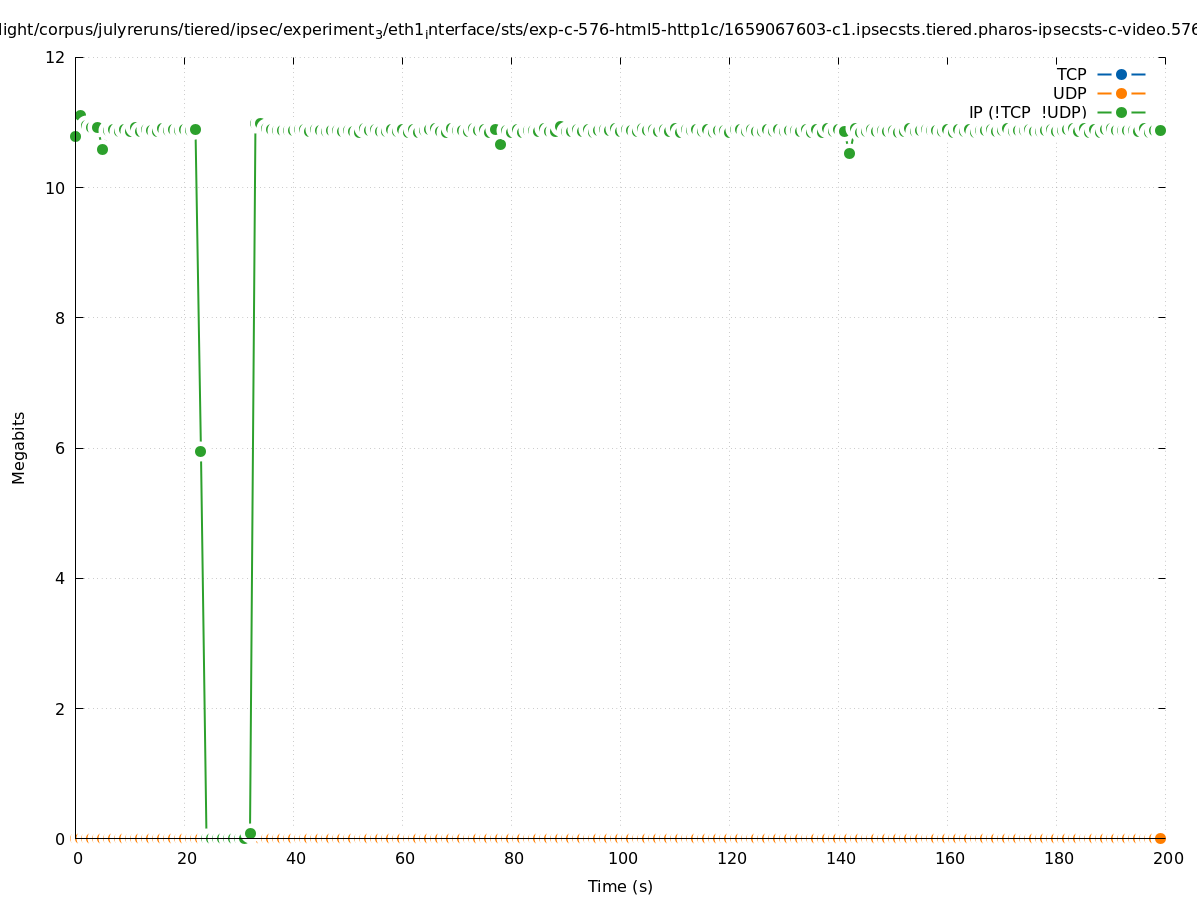Click the Megabits y-axis label

point(19,447)
